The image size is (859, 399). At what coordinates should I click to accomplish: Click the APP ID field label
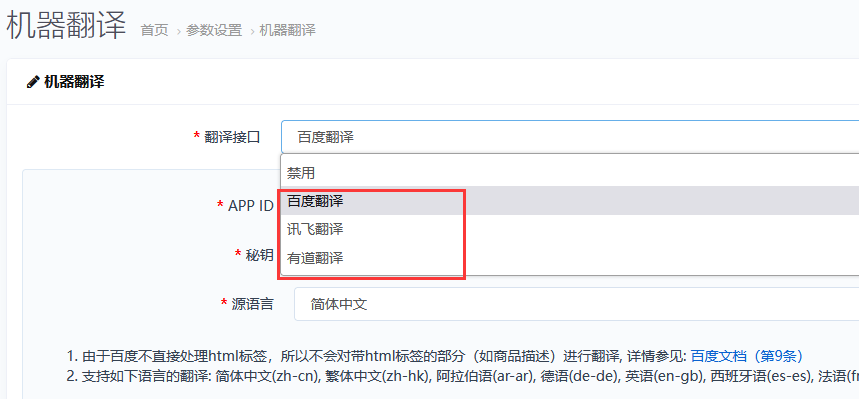tap(250, 206)
